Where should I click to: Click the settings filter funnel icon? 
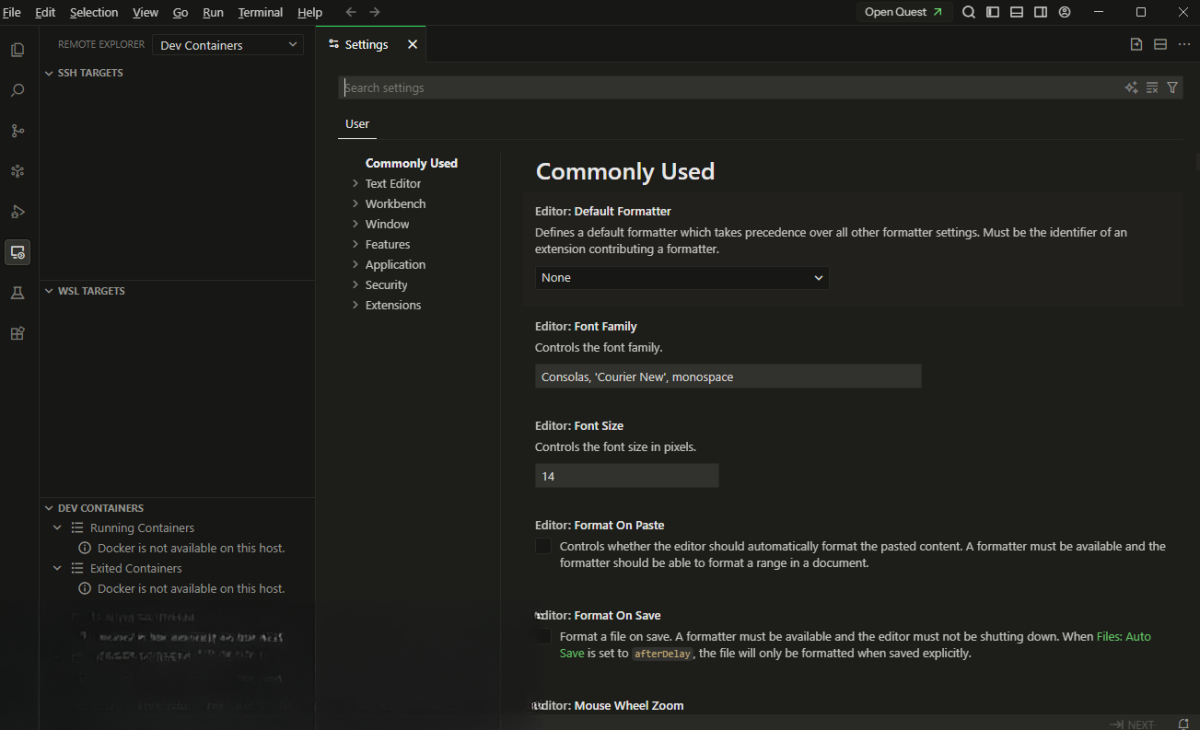1173,88
